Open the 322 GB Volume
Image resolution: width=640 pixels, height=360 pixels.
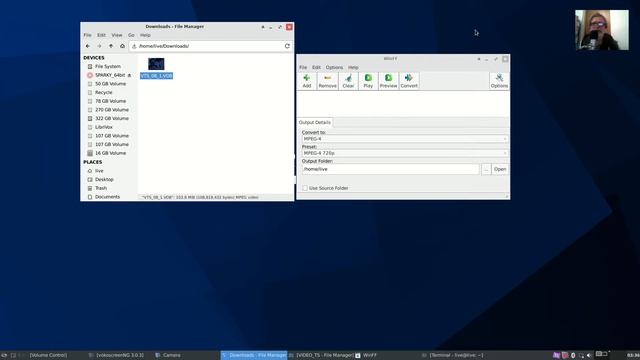click(x=111, y=118)
